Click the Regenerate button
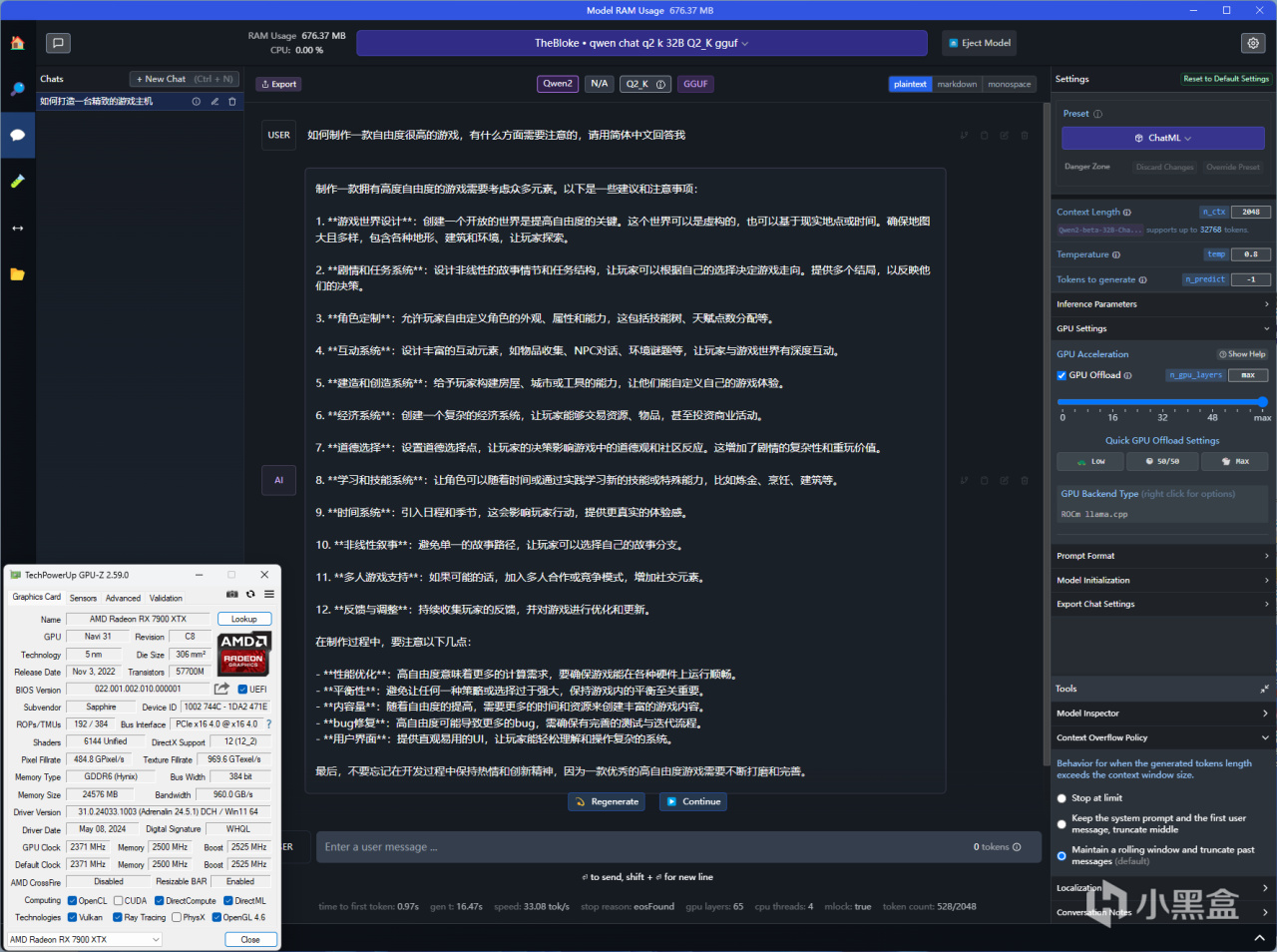Image resolution: width=1277 pixels, height=952 pixels. point(607,802)
